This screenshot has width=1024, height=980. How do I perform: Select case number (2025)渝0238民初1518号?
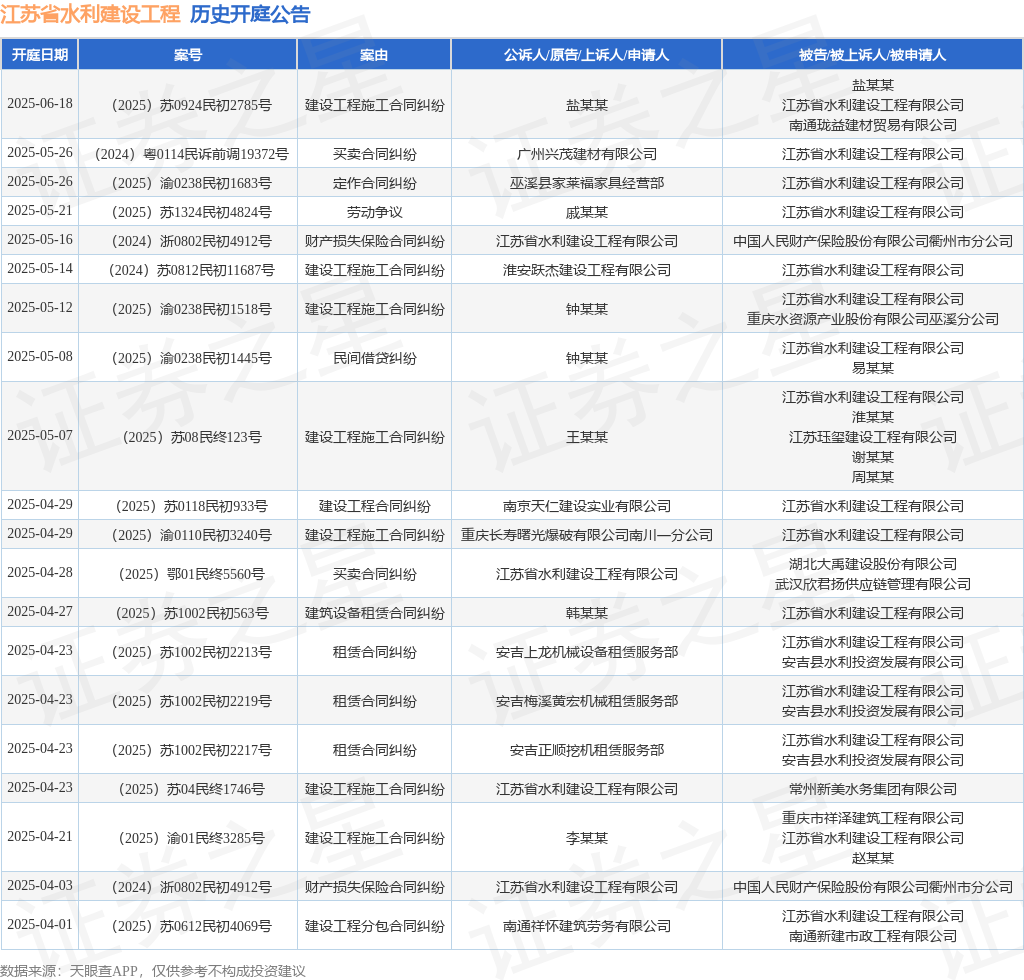[189, 309]
